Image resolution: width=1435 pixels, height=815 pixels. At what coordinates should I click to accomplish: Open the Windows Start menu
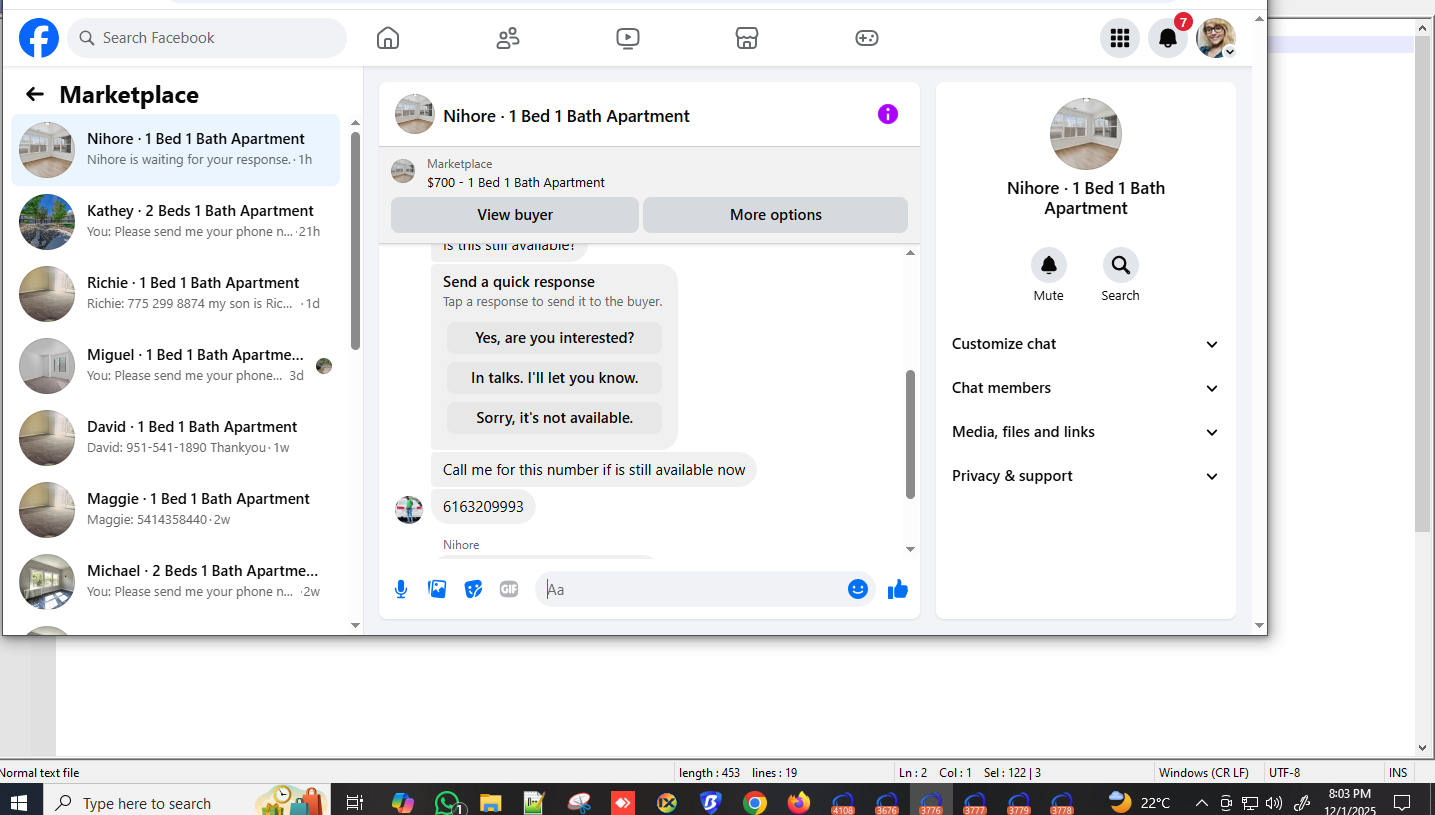tap(19, 802)
